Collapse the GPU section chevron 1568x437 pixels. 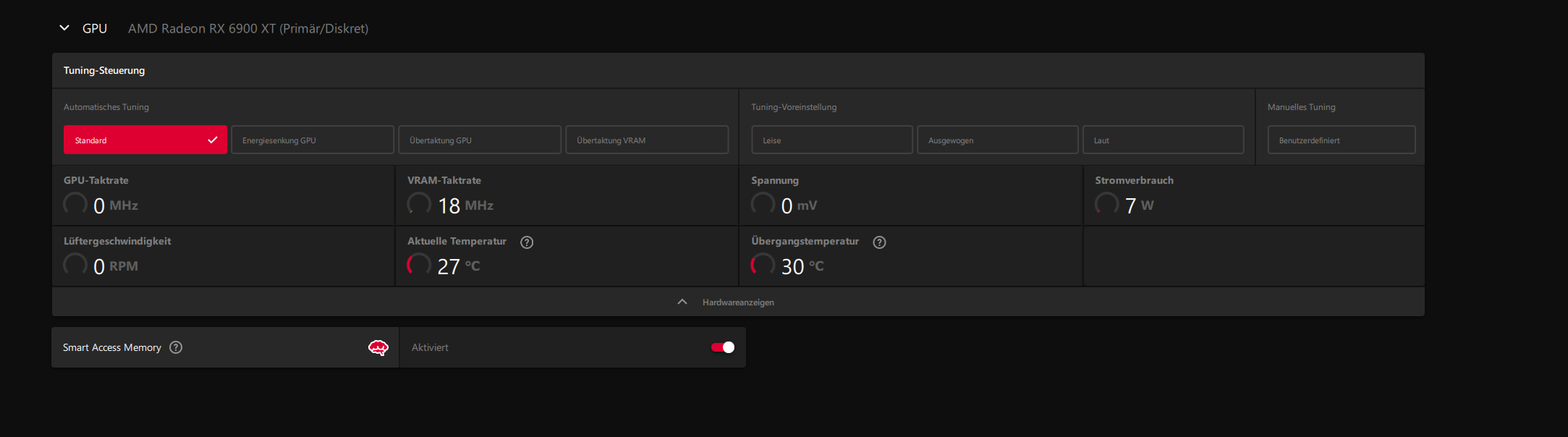click(64, 28)
